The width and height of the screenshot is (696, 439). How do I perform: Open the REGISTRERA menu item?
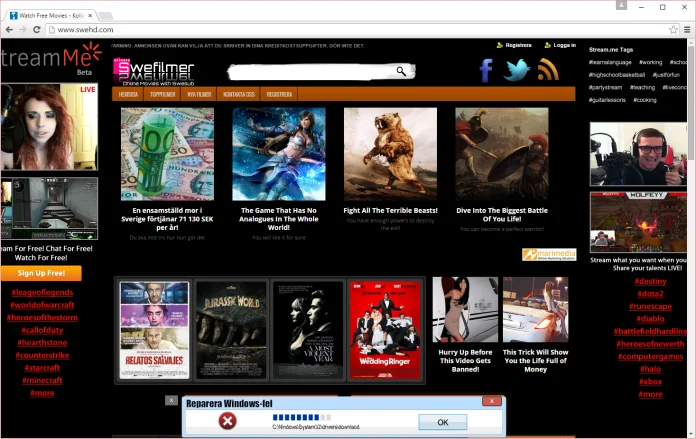(279, 94)
